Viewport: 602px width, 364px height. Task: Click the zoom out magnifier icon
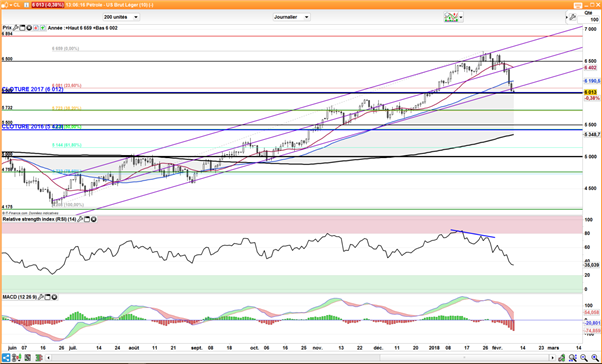584,358
